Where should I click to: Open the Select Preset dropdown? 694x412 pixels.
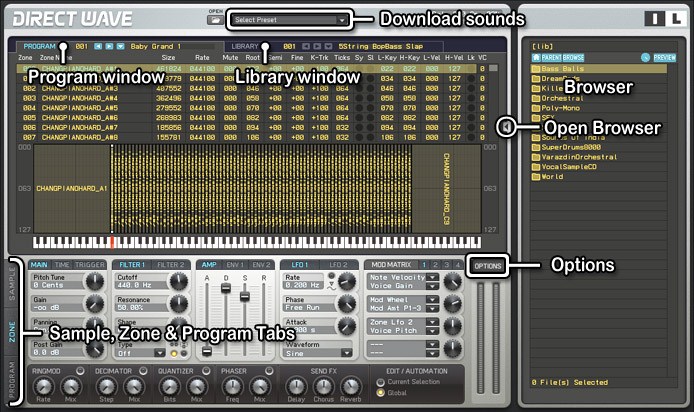[289, 19]
